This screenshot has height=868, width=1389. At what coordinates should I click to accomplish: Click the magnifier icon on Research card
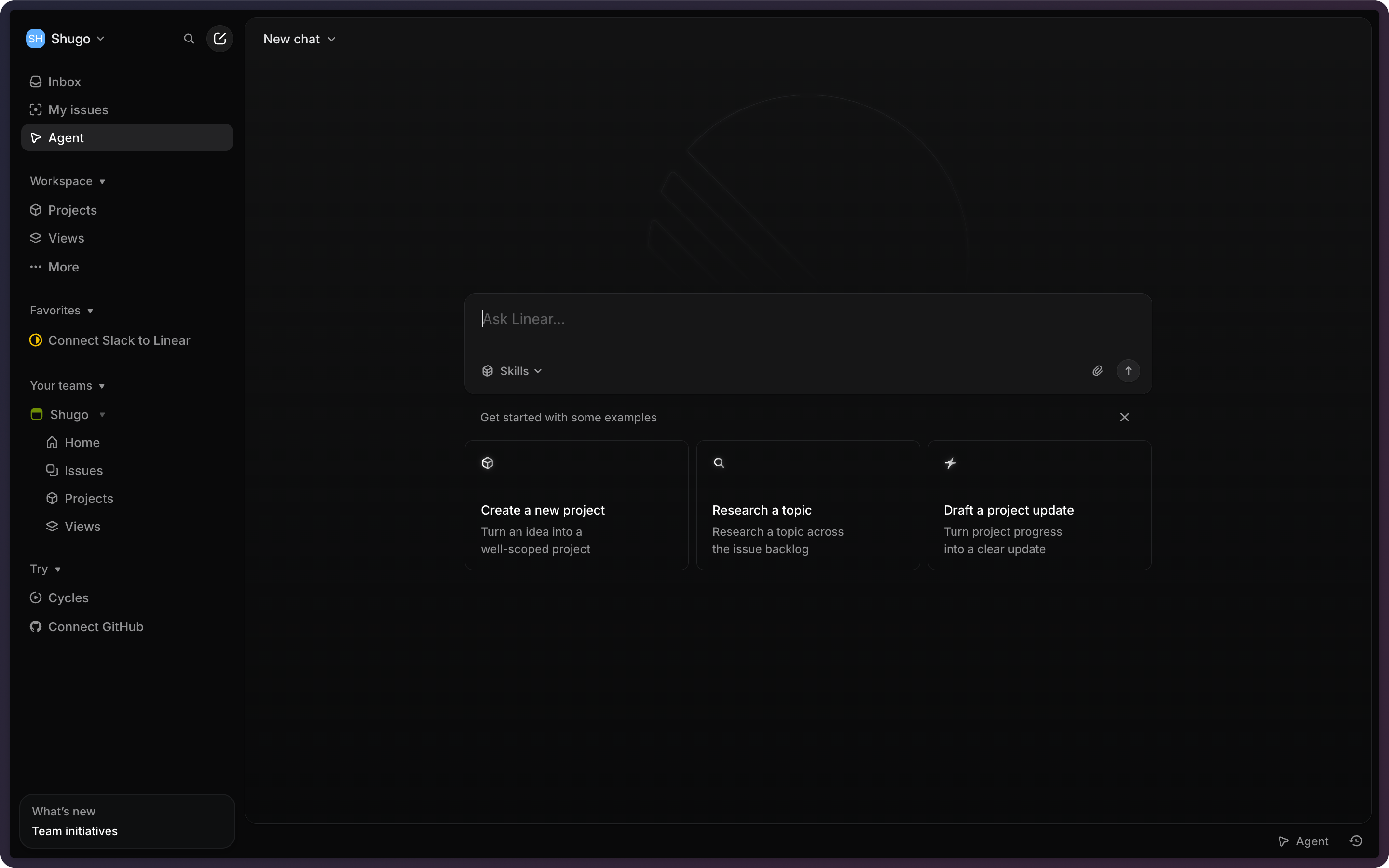[x=719, y=463]
